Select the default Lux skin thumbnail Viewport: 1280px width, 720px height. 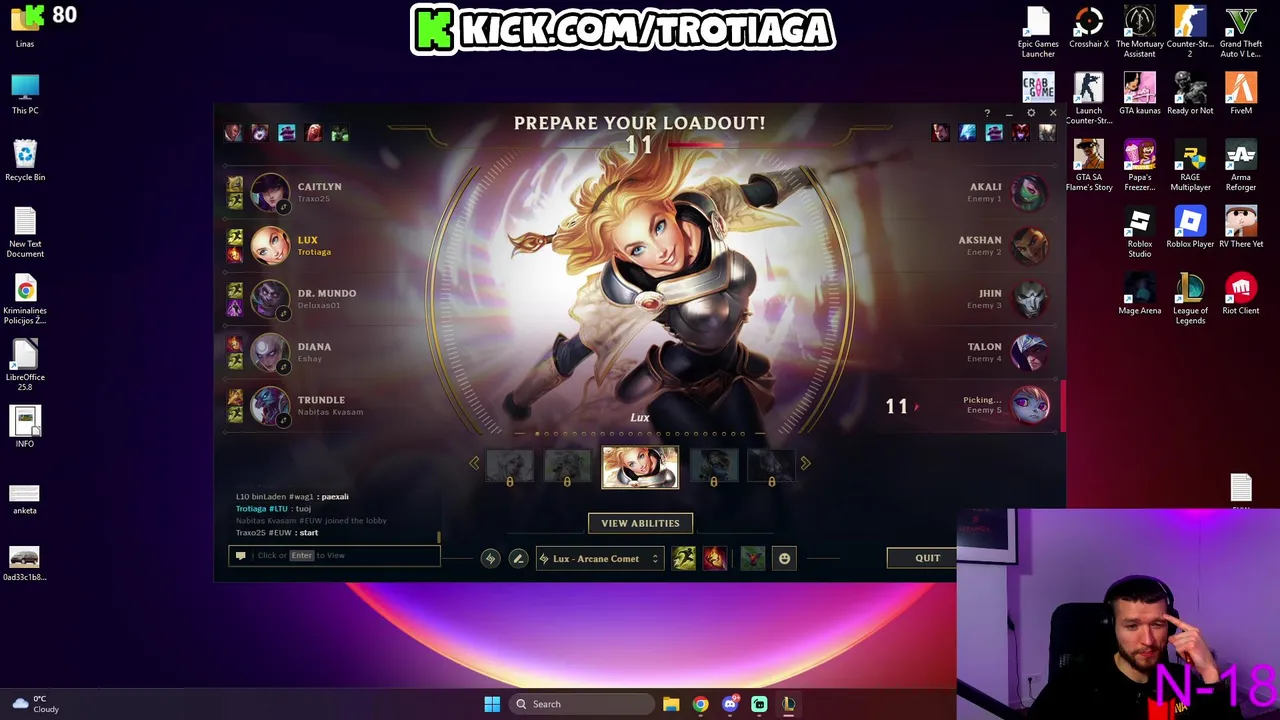coord(640,467)
